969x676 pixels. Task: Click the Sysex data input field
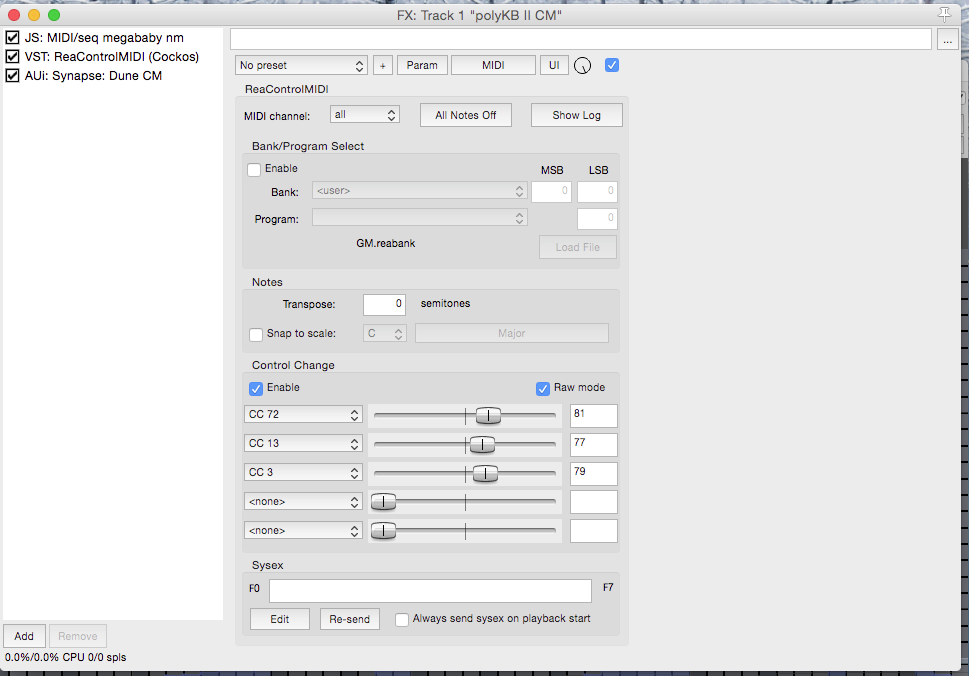(x=431, y=591)
